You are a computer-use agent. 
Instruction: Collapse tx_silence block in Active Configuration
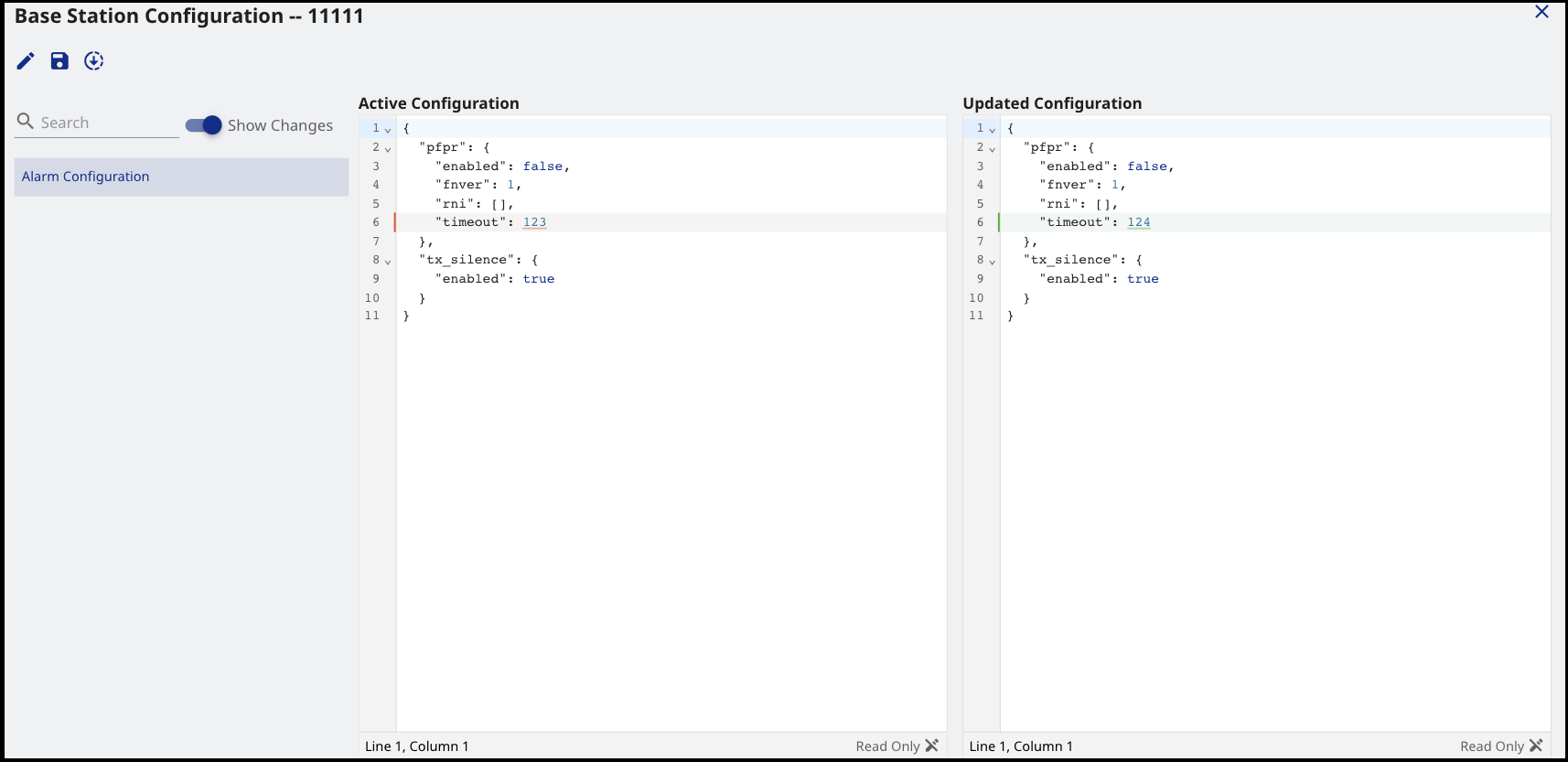pyautogui.click(x=388, y=262)
